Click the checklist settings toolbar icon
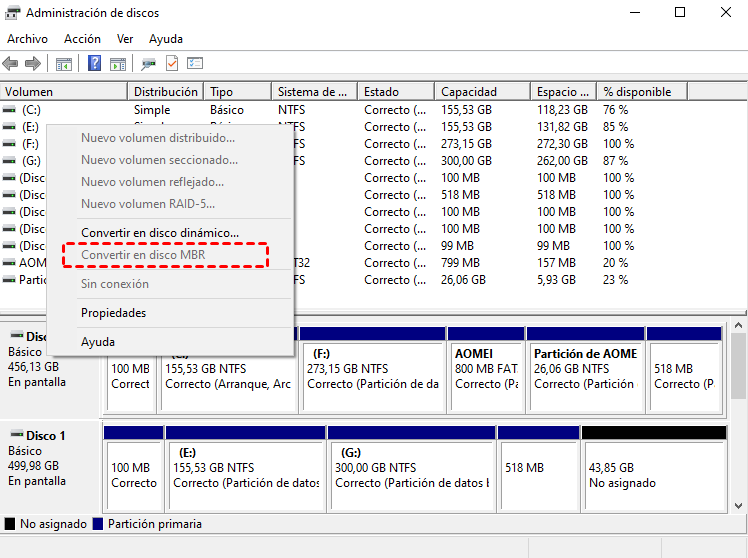 point(194,64)
